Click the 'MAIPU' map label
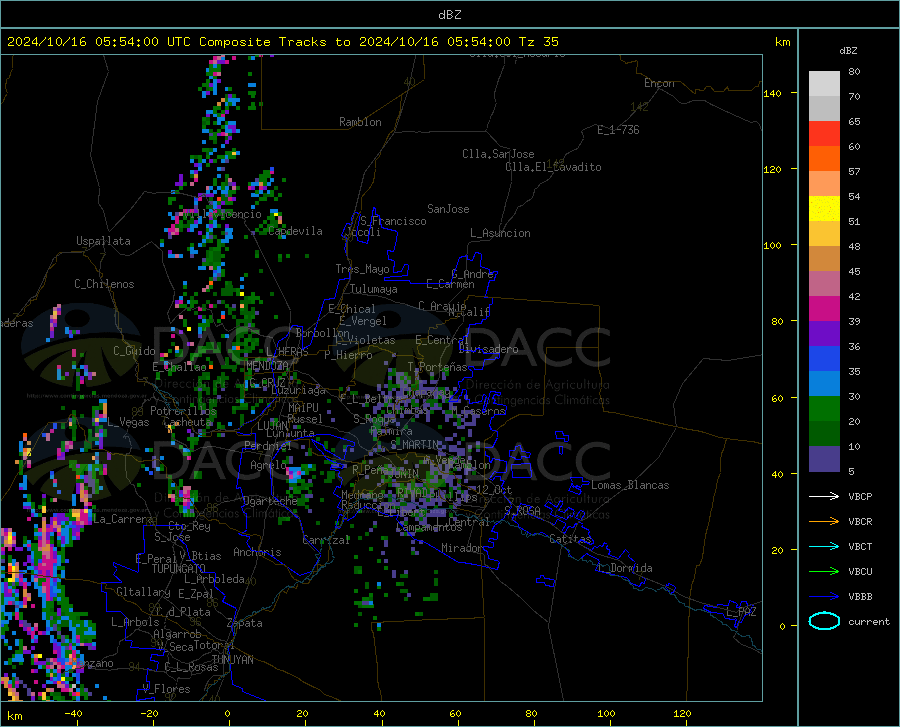Image resolution: width=900 pixels, height=727 pixels. 303,407
